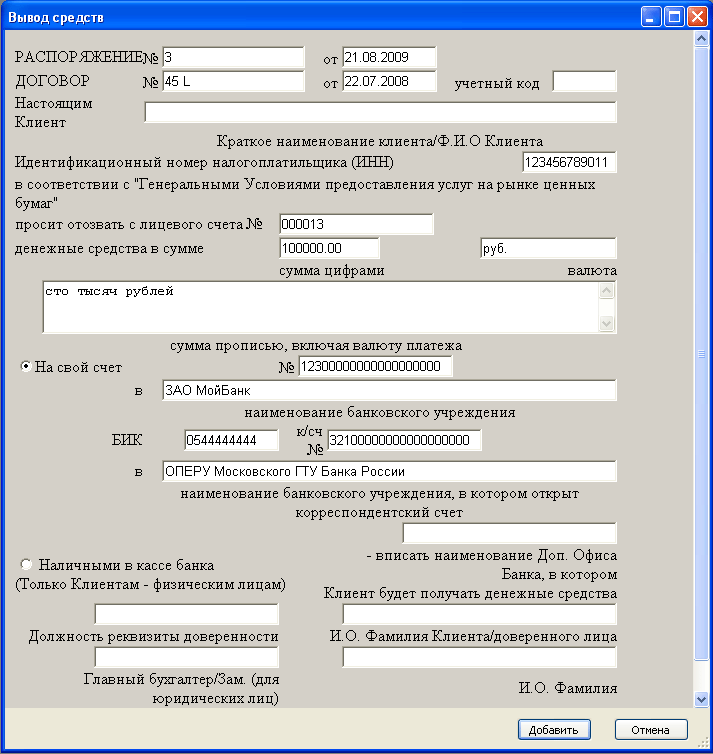
Task: Click the own account number field 12300000000000000000
Action: point(375,366)
